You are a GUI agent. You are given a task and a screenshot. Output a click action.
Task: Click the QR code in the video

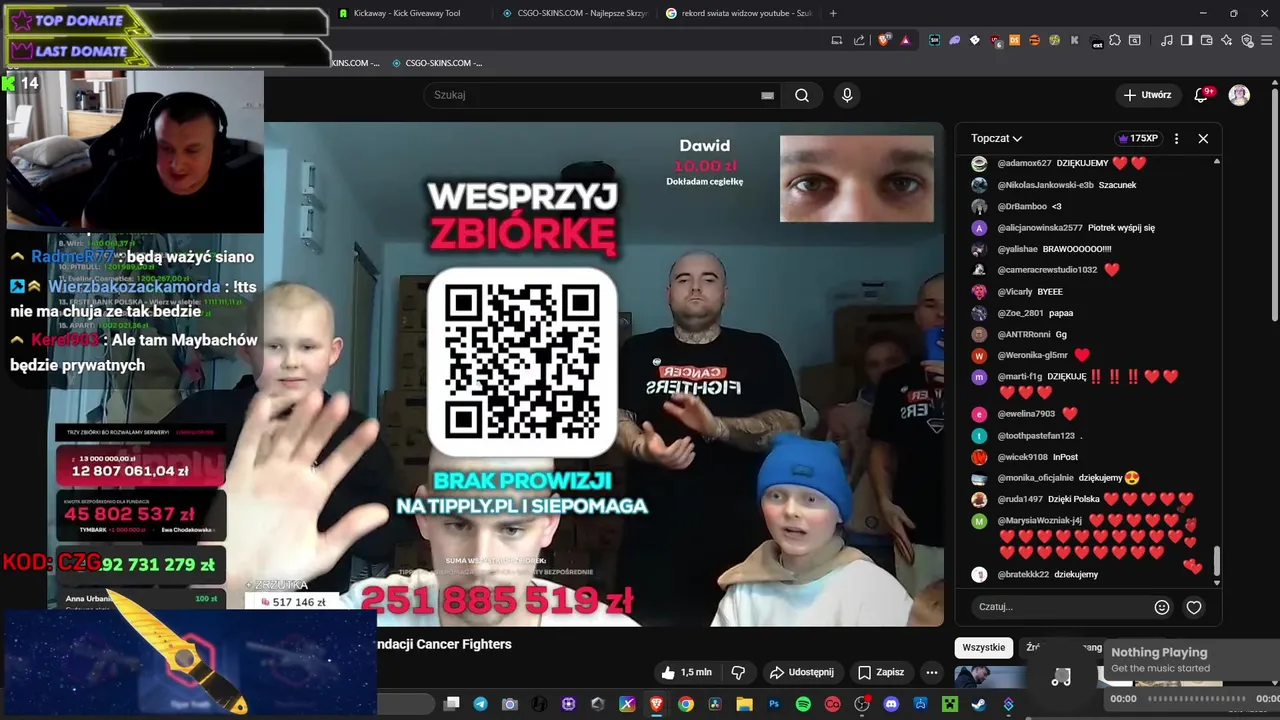[x=522, y=361]
